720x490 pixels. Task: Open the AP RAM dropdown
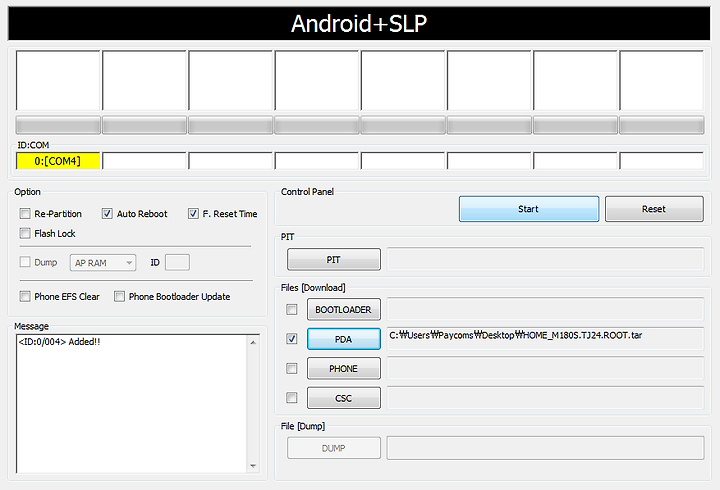pyautogui.click(x=103, y=263)
